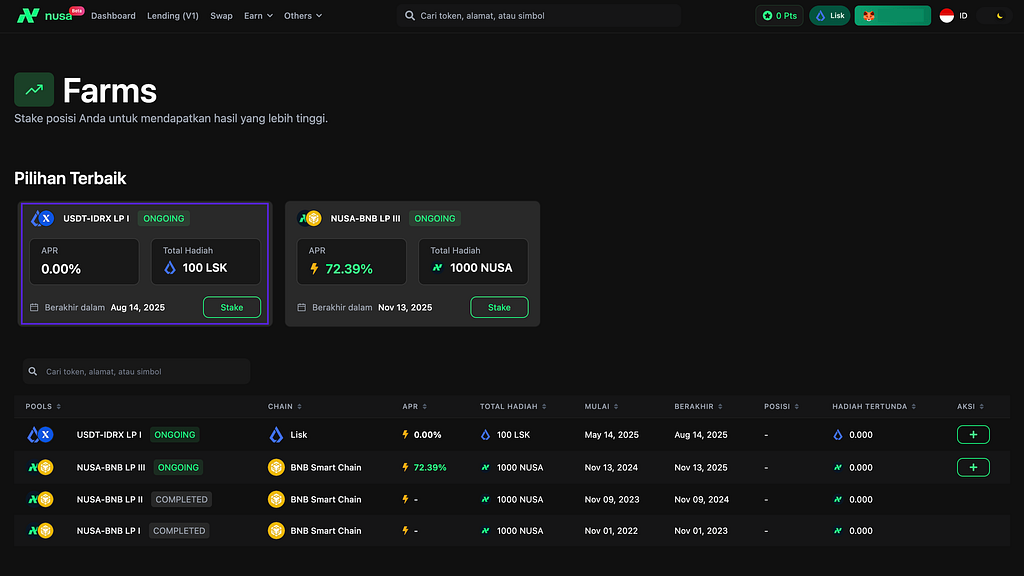Click the pair icon in the NUSA-BNB LP II row

point(40,499)
